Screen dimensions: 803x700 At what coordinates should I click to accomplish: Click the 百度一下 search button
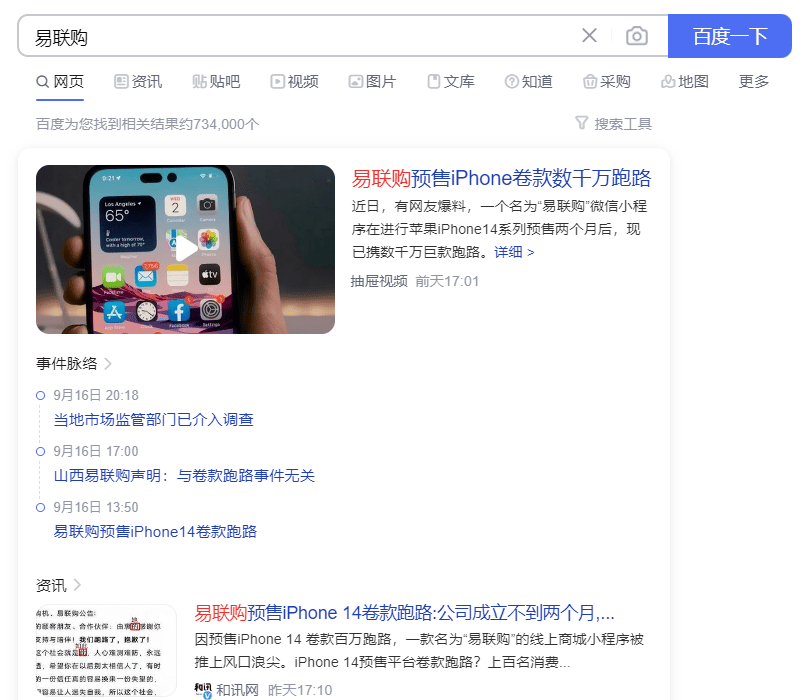click(730, 36)
